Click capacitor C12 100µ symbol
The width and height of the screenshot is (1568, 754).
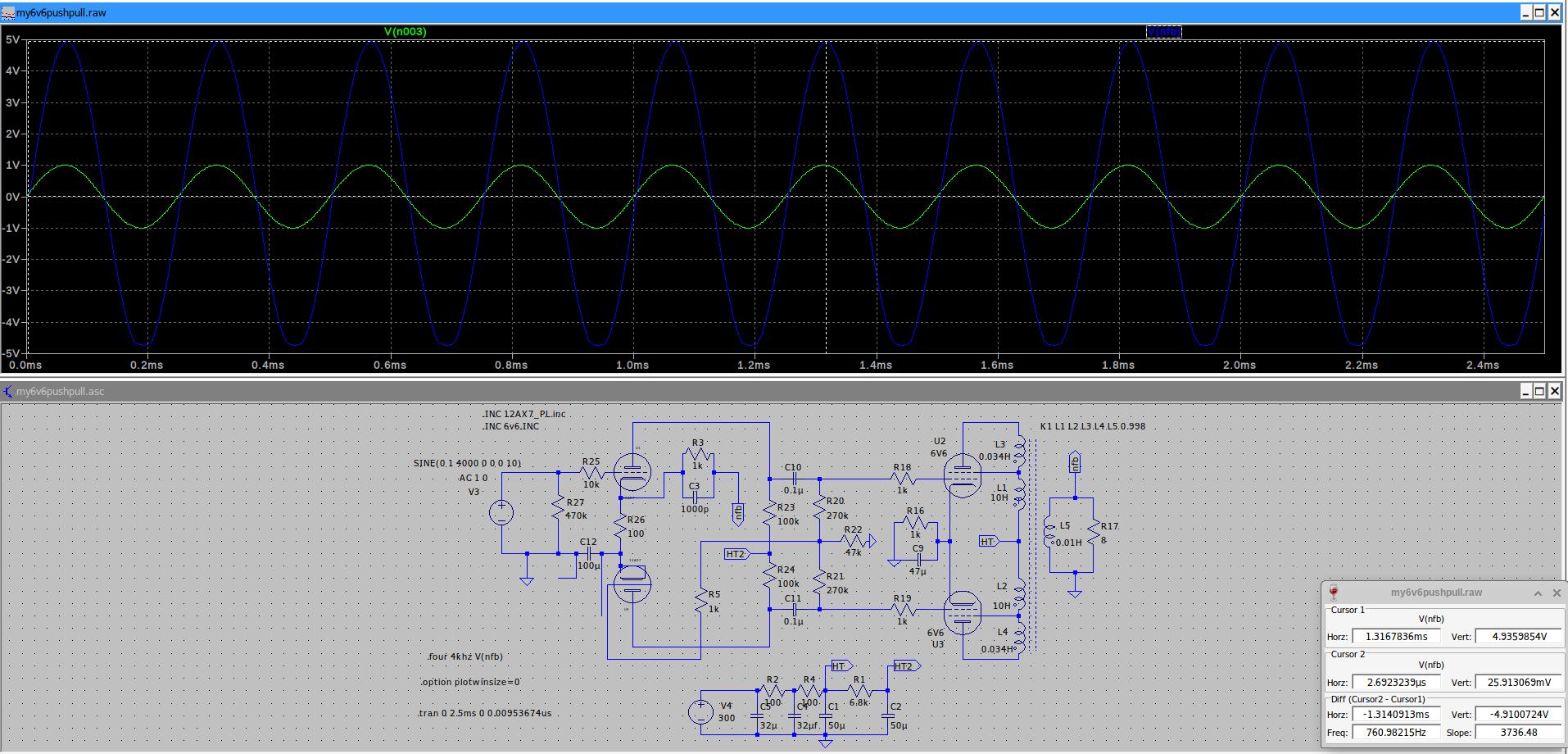pos(588,553)
